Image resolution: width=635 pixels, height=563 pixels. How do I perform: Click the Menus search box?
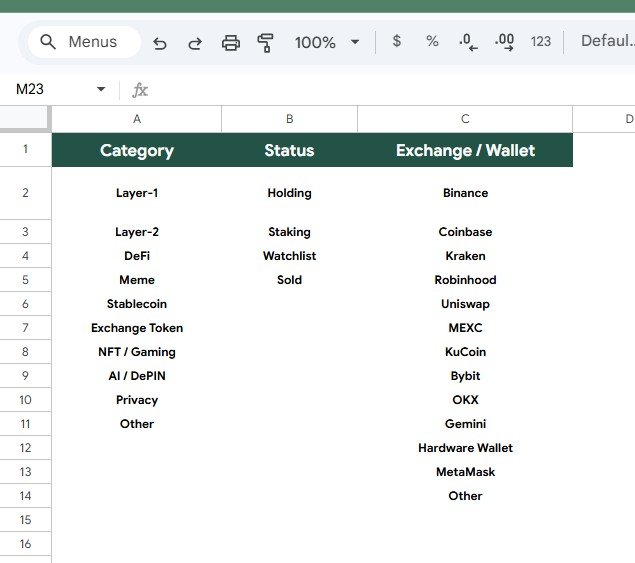(84, 42)
